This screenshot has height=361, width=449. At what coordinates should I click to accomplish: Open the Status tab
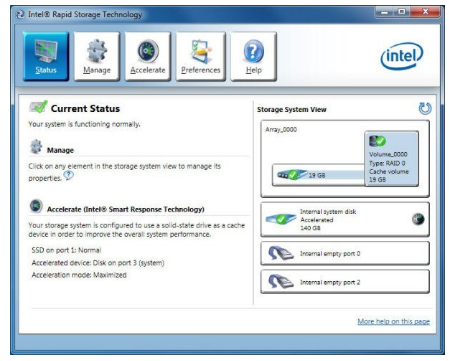coord(46,56)
